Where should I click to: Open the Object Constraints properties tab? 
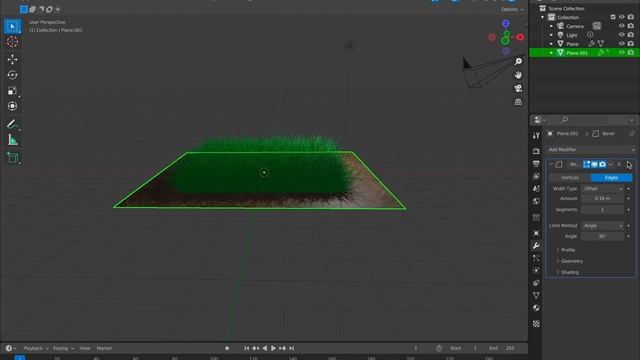[536, 283]
